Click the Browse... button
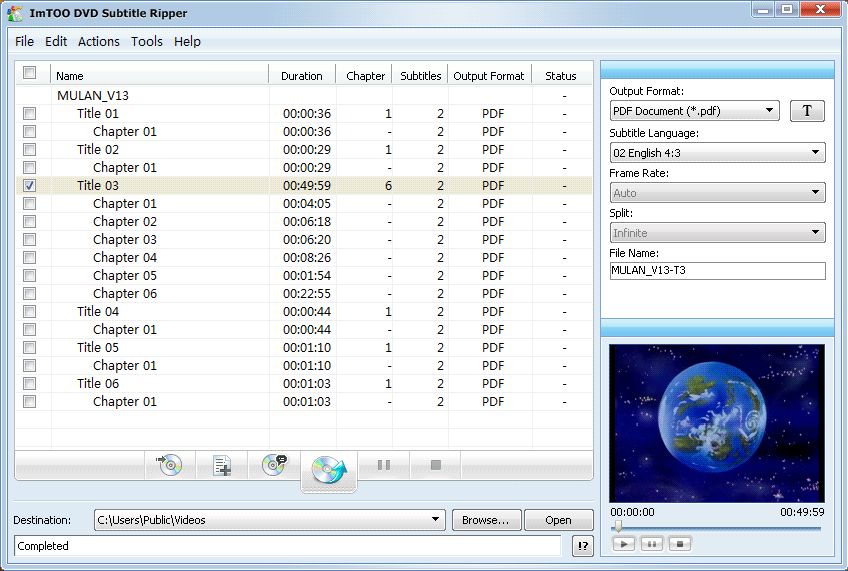Image resolution: width=848 pixels, height=571 pixels. [486, 520]
